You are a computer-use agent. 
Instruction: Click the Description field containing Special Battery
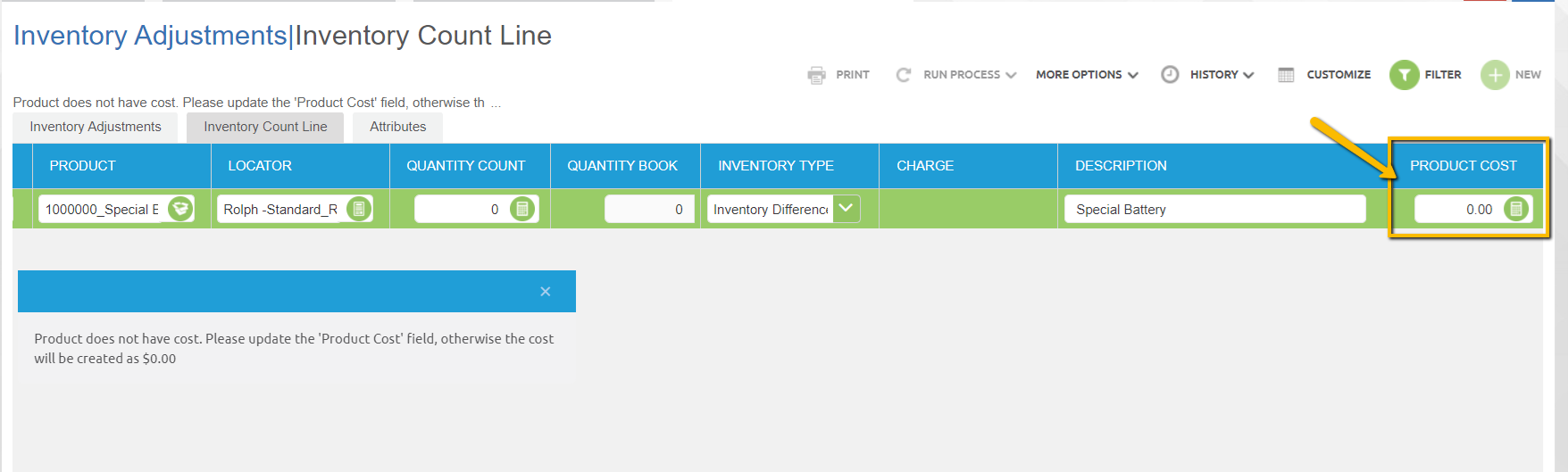pyautogui.click(x=1214, y=209)
